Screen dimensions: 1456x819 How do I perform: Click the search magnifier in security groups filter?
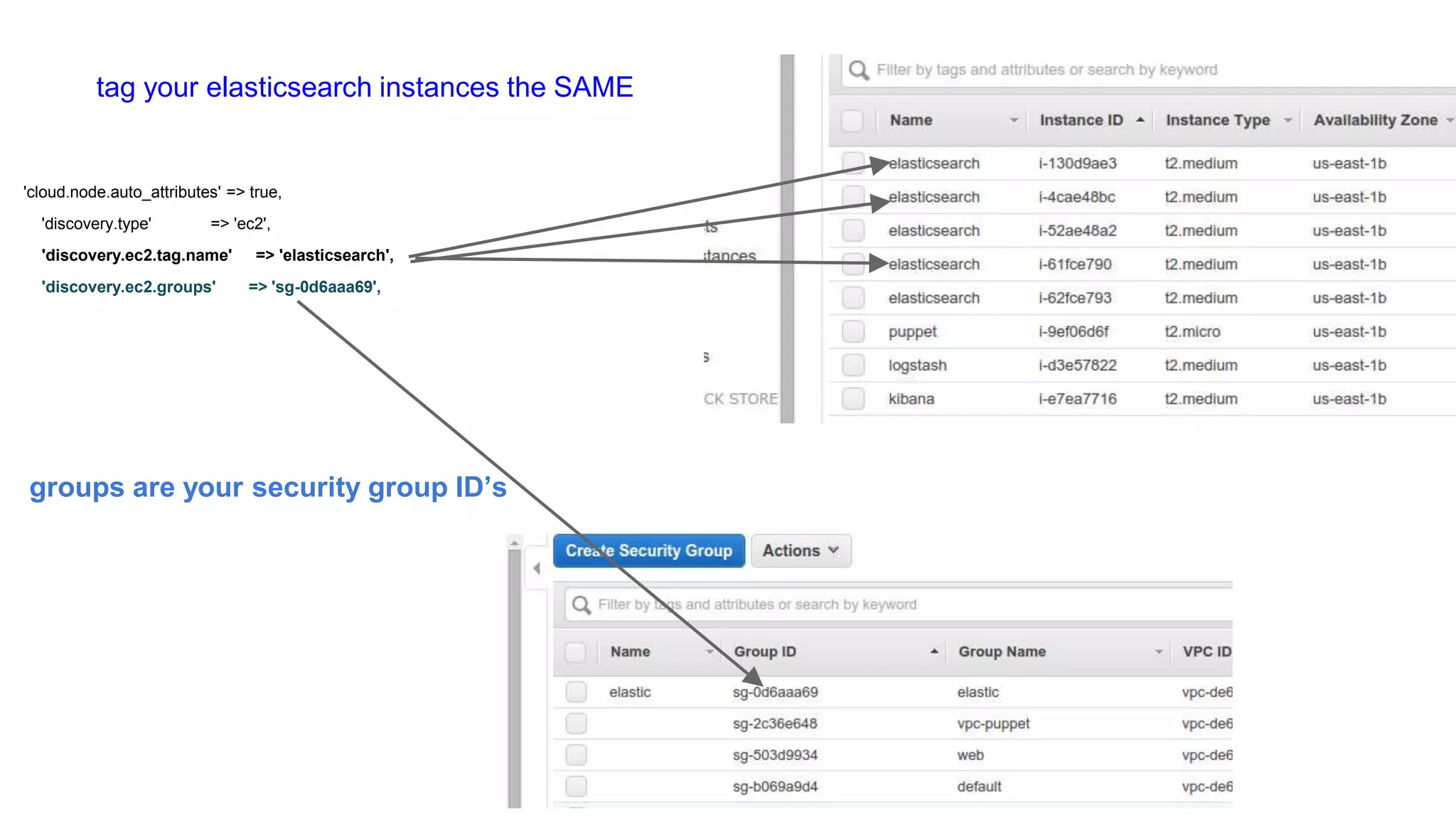pyautogui.click(x=582, y=605)
